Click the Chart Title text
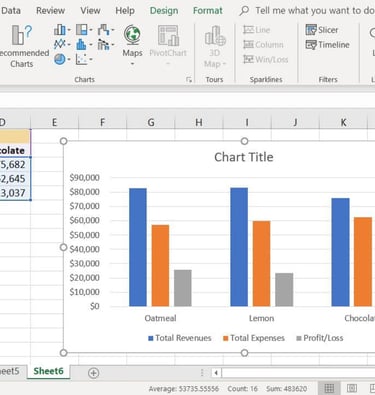This screenshot has width=375, height=395. point(244,157)
